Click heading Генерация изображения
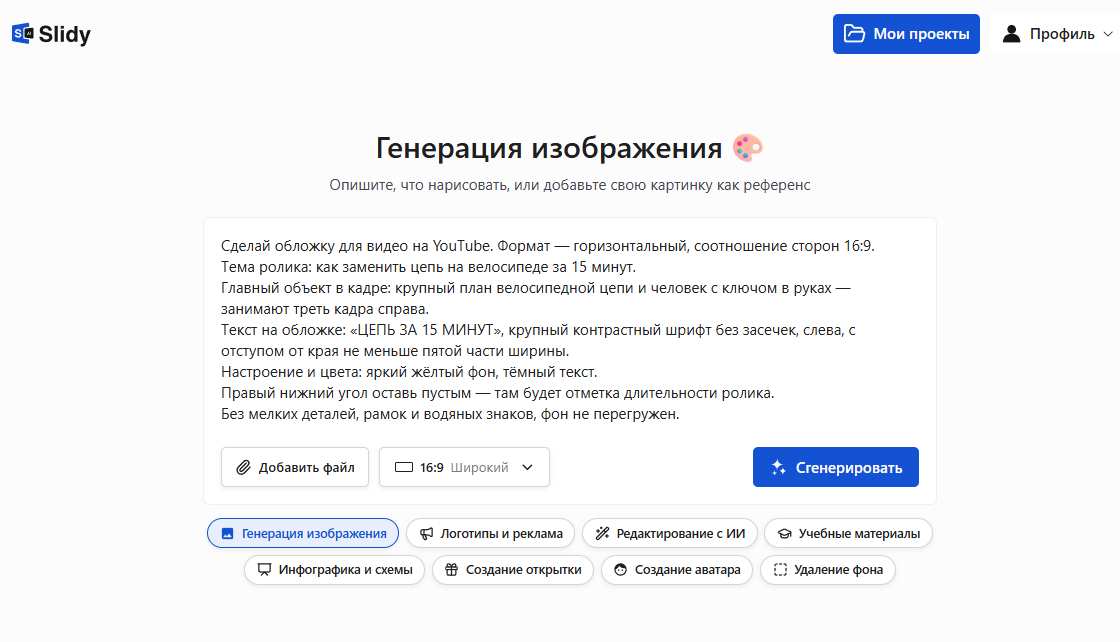 (x=549, y=149)
